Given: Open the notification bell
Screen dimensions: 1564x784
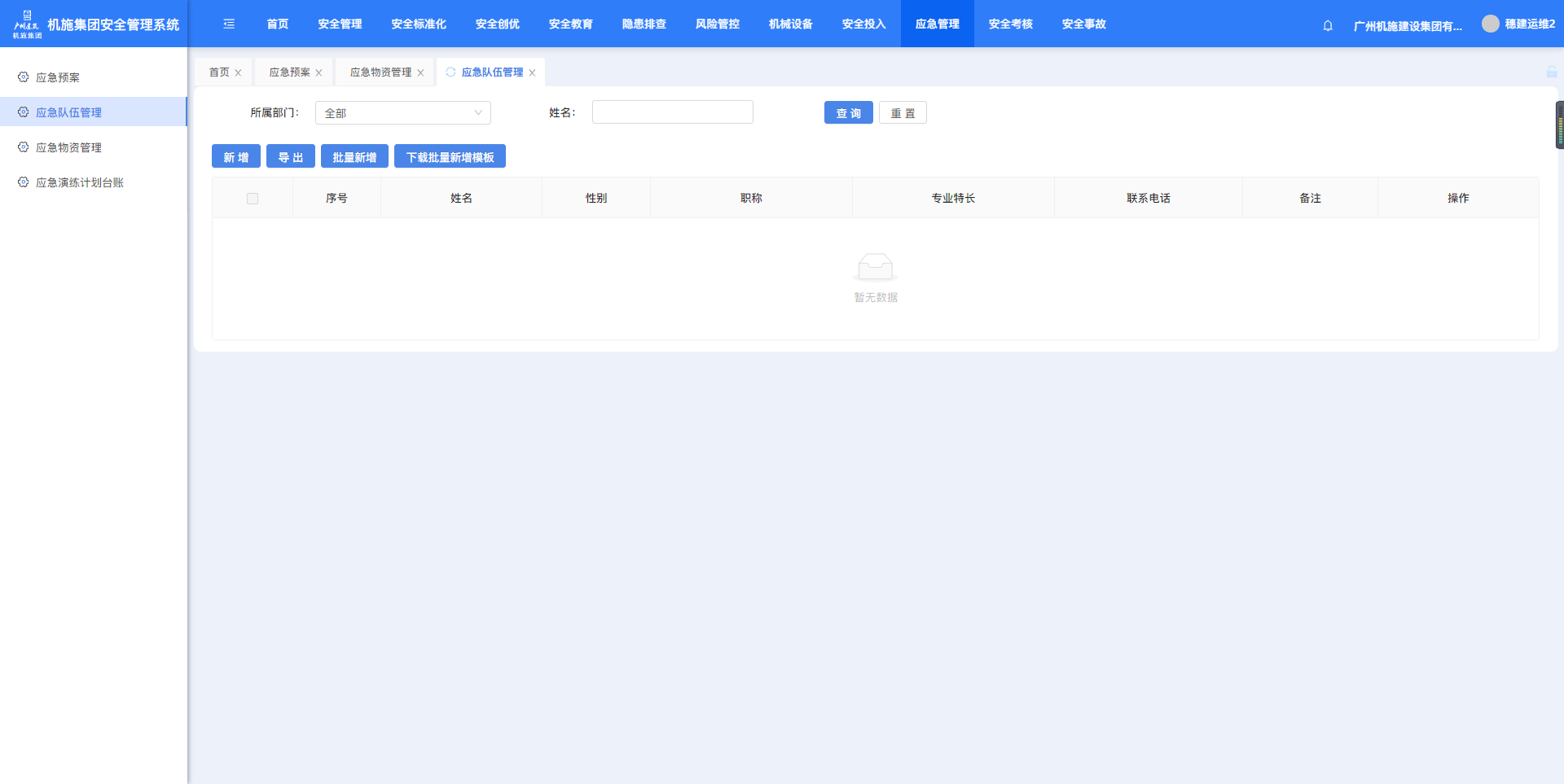Looking at the screenshot, I should click(1328, 25).
